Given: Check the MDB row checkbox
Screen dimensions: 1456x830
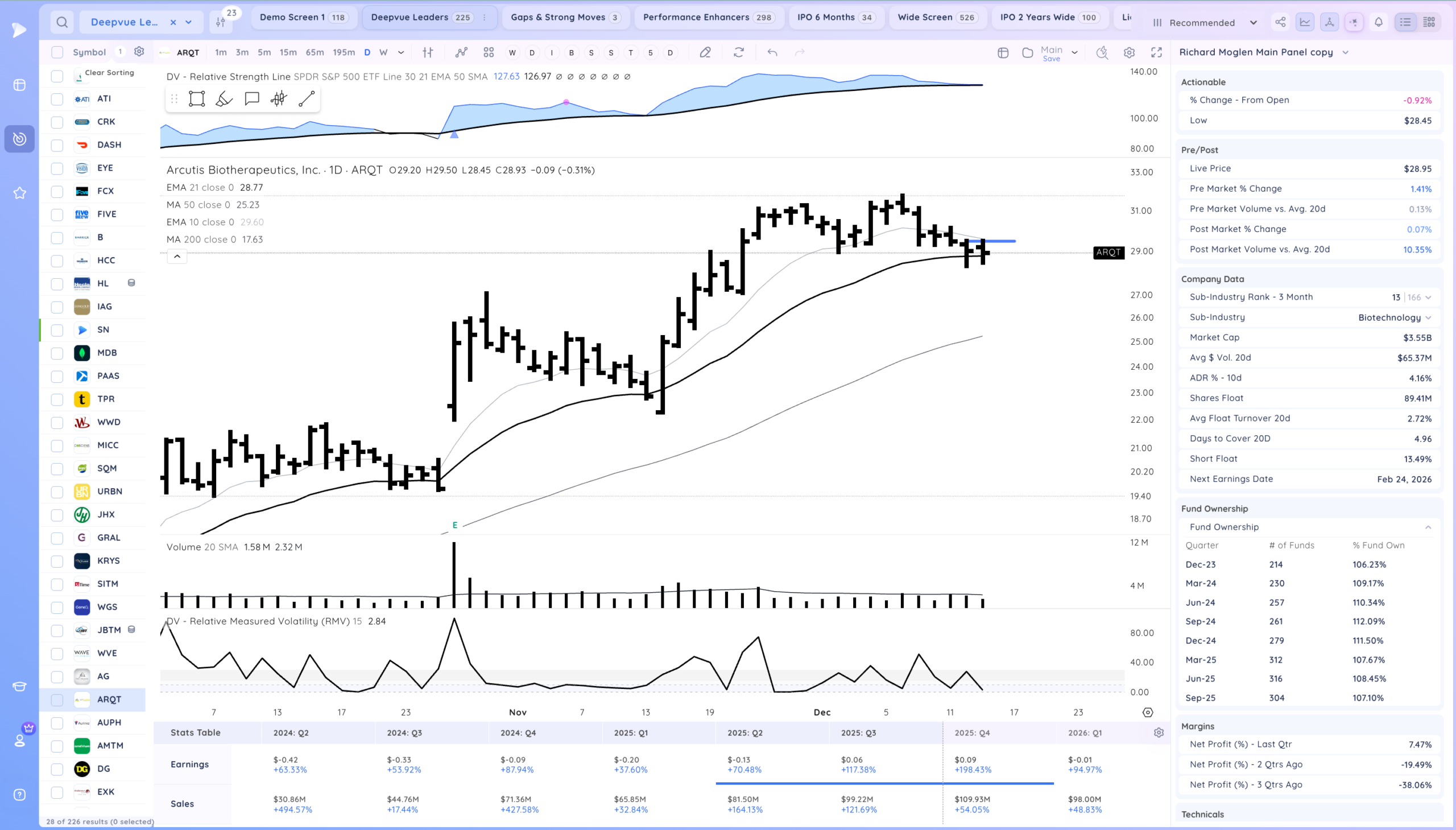Looking at the screenshot, I should [x=57, y=353].
